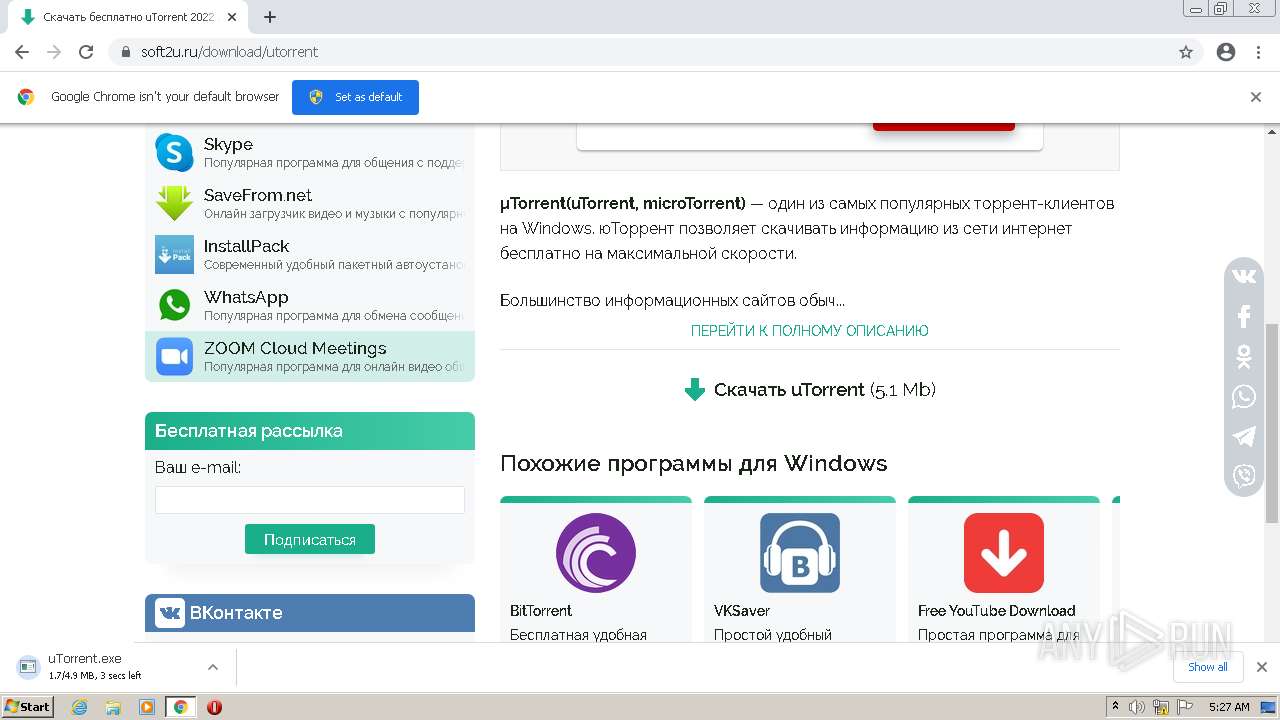
Task: Focus the Ваш e-mail input field
Action: click(310, 500)
